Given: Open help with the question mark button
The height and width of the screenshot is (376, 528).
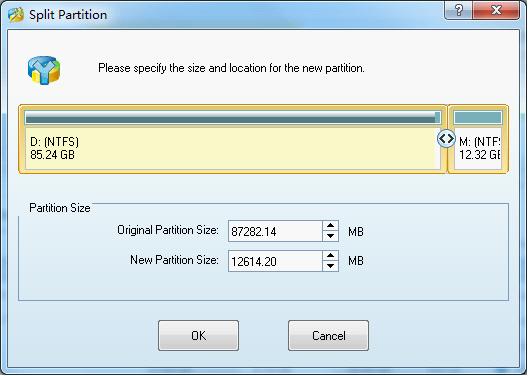Looking at the screenshot, I should point(458,10).
